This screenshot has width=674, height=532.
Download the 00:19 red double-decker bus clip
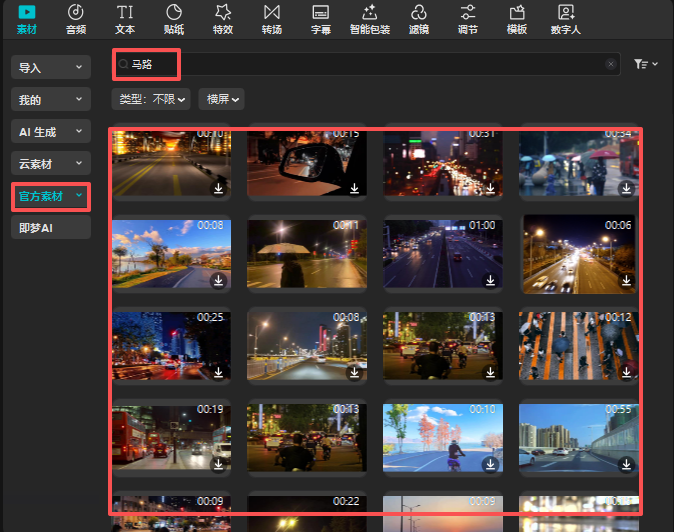pyautogui.click(x=218, y=464)
